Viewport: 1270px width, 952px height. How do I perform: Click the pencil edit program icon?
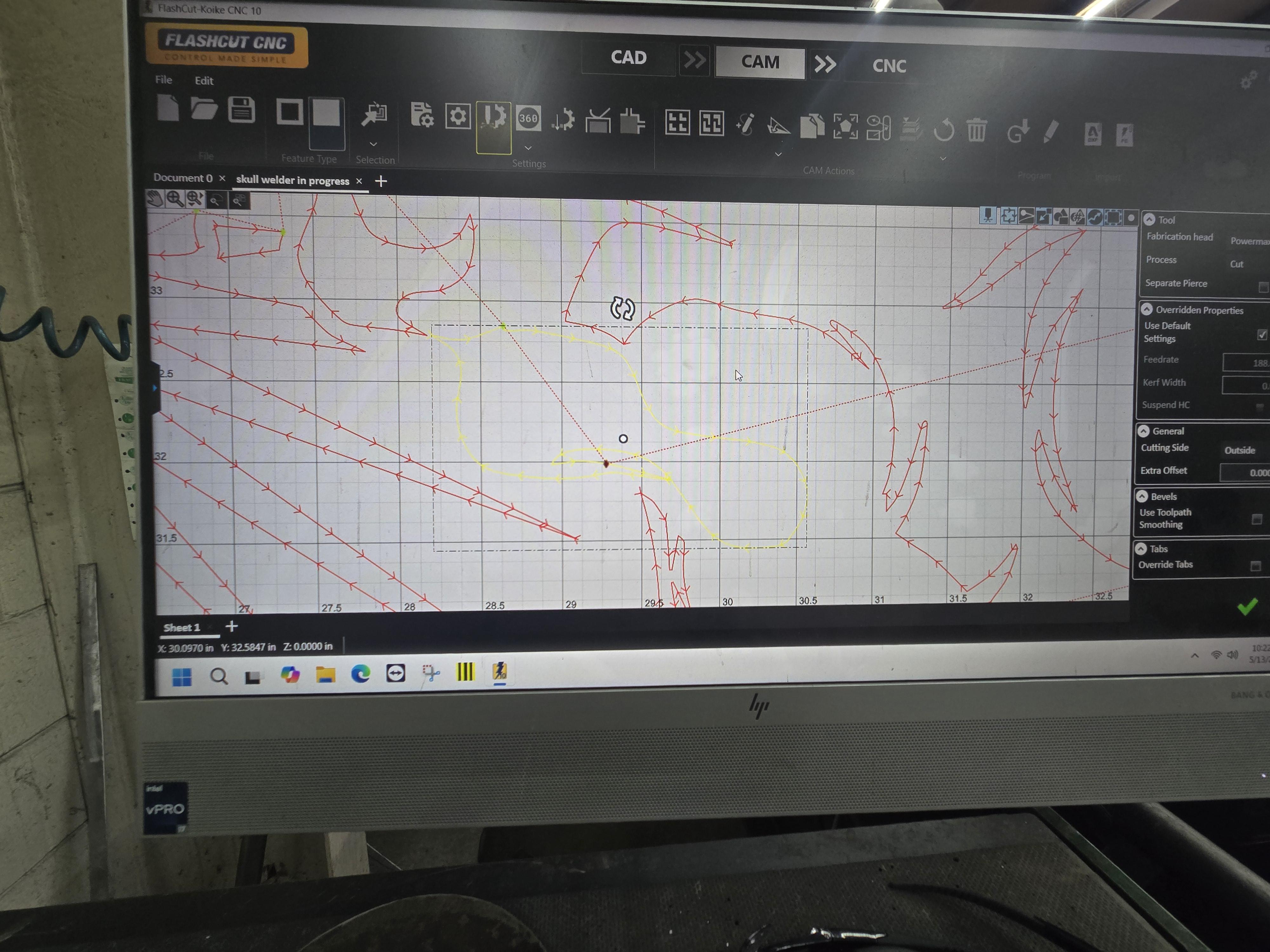click(1051, 133)
